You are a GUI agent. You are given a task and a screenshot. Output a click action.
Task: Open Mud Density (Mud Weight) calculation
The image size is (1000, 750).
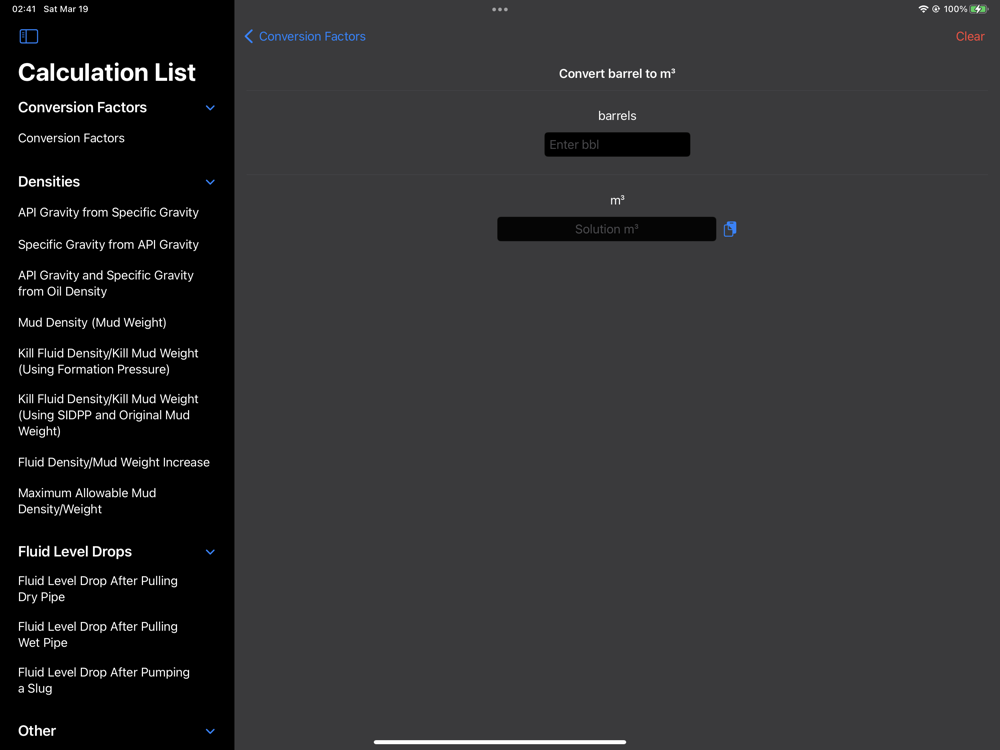(92, 323)
